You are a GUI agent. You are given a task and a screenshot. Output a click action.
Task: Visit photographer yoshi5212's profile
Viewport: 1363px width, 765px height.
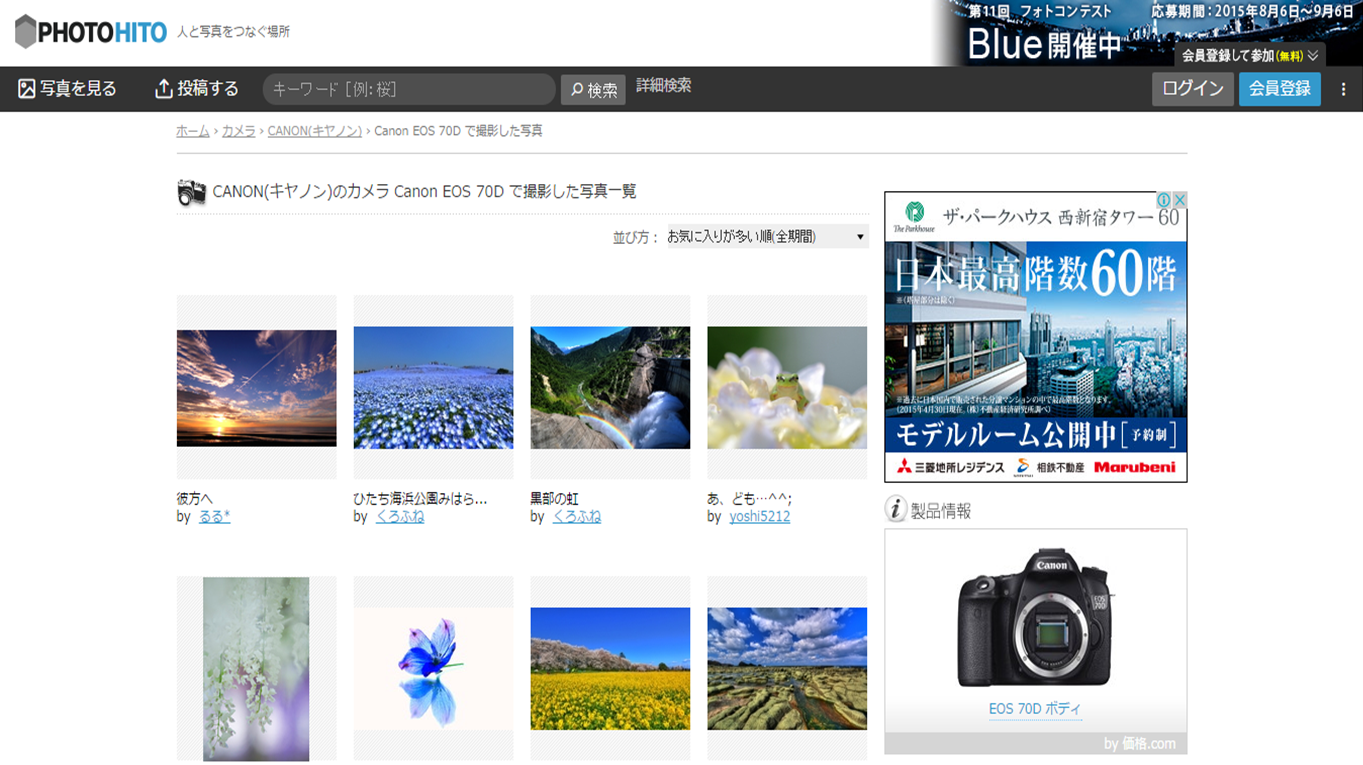coord(759,517)
